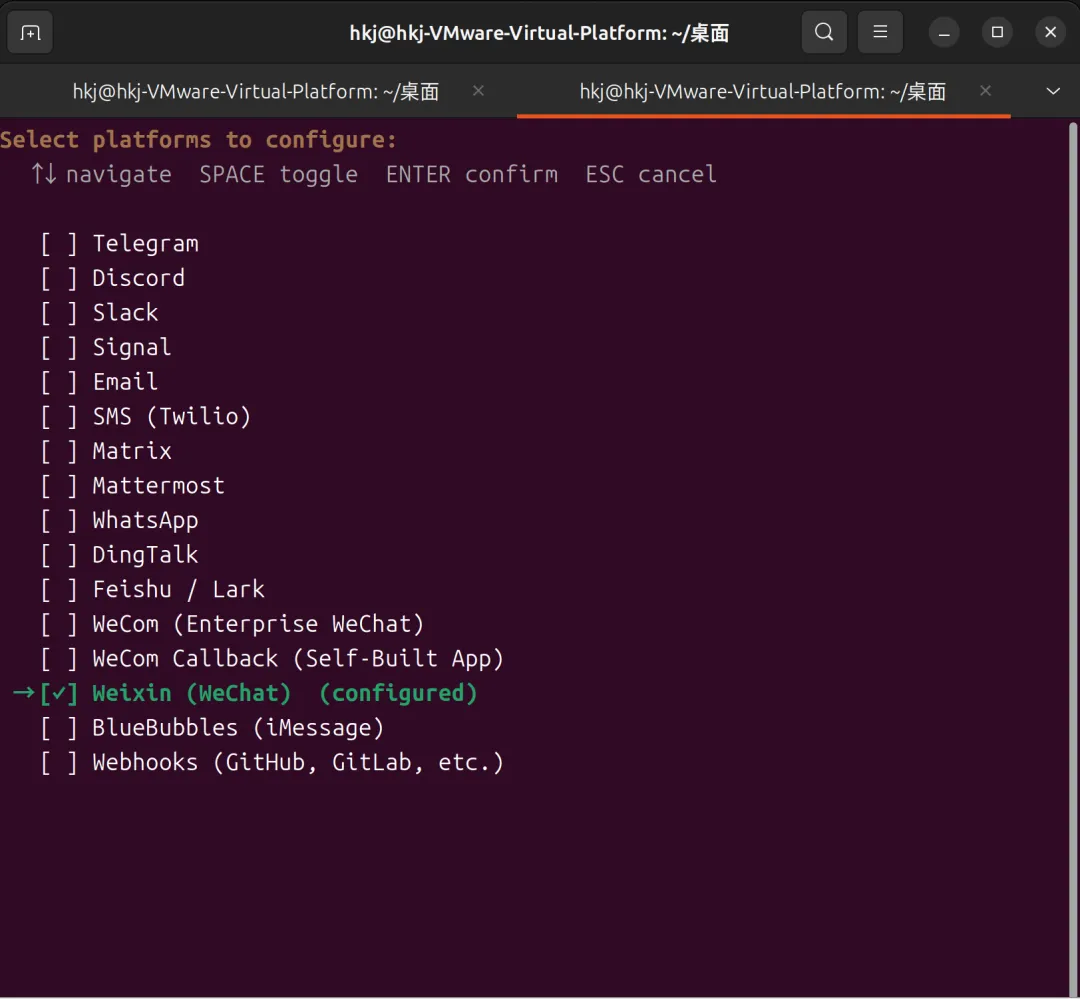Click the Telegram label text

click(x=145, y=244)
